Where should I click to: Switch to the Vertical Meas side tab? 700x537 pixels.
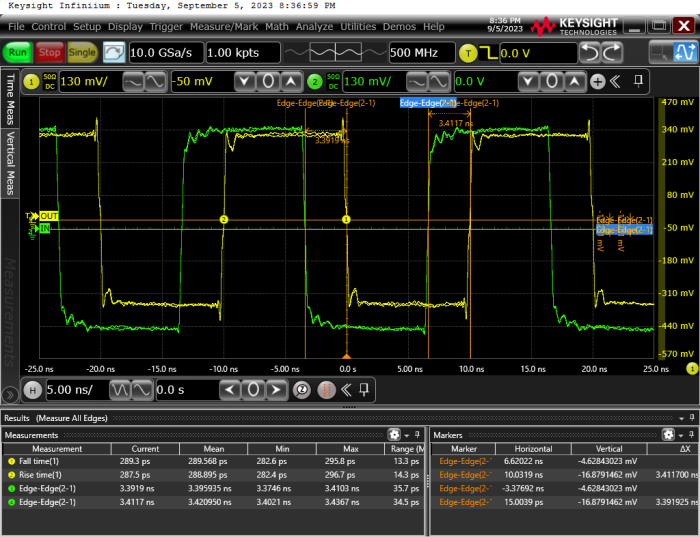tap(11, 165)
